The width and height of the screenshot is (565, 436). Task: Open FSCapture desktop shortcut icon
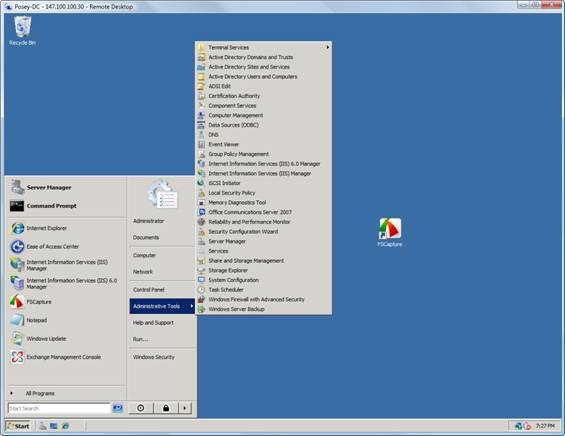pyautogui.click(x=390, y=232)
